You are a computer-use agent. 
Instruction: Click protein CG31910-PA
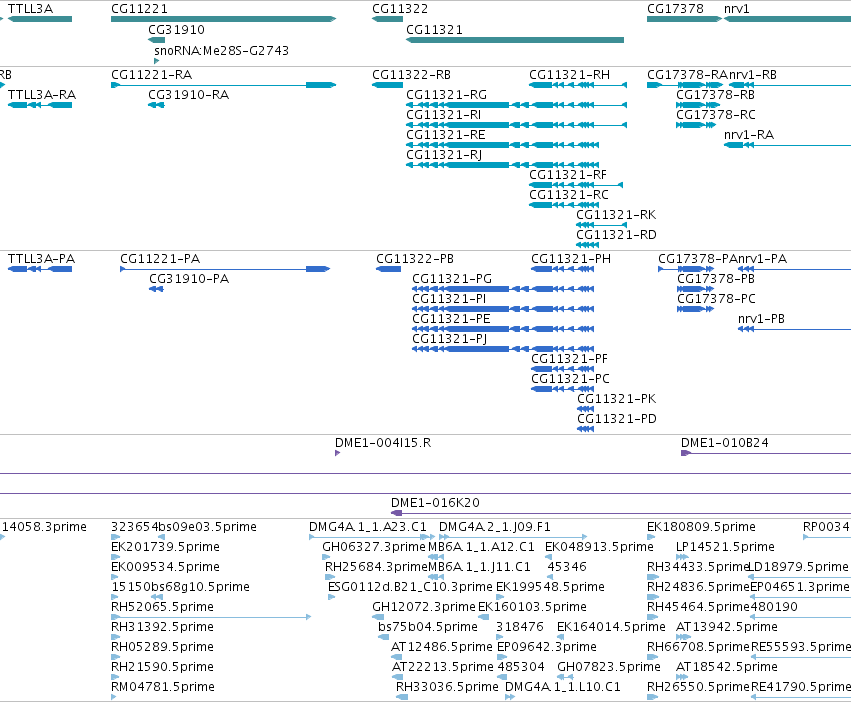click(x=189, y=279)
